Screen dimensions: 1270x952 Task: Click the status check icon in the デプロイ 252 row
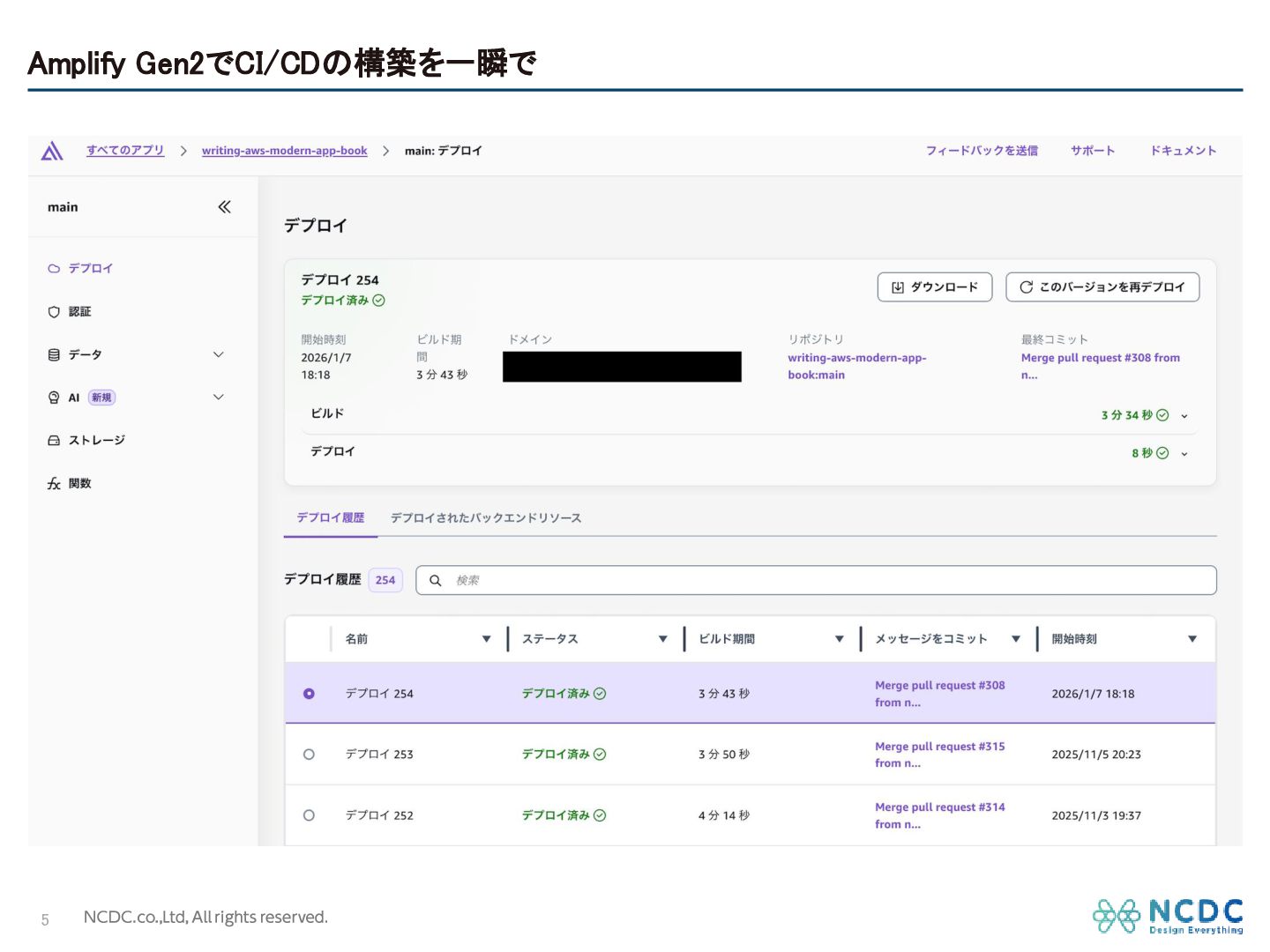coord(600,815)
